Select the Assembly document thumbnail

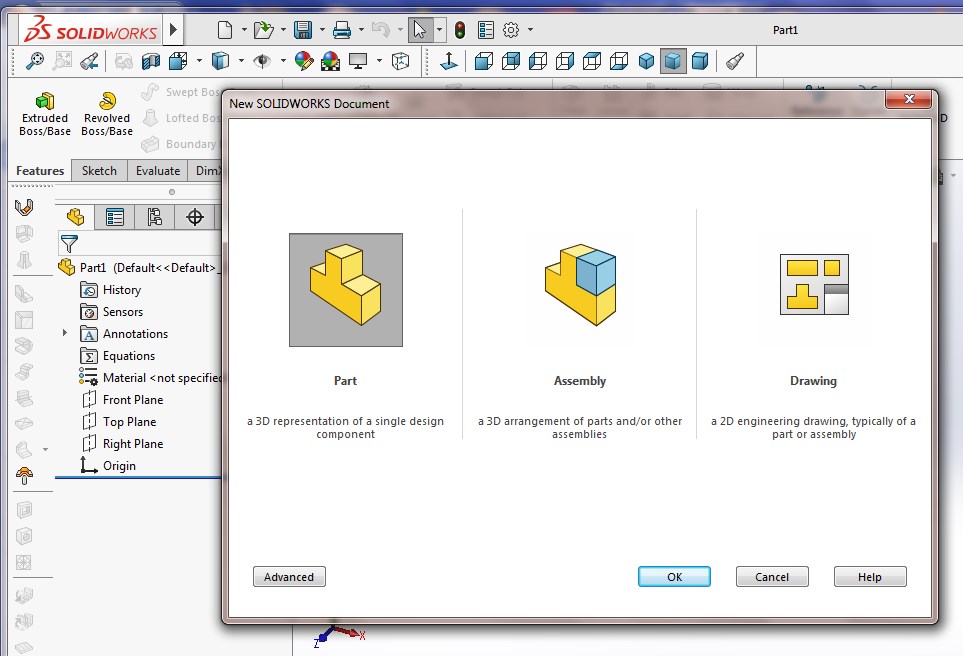[x=580, y=285]
